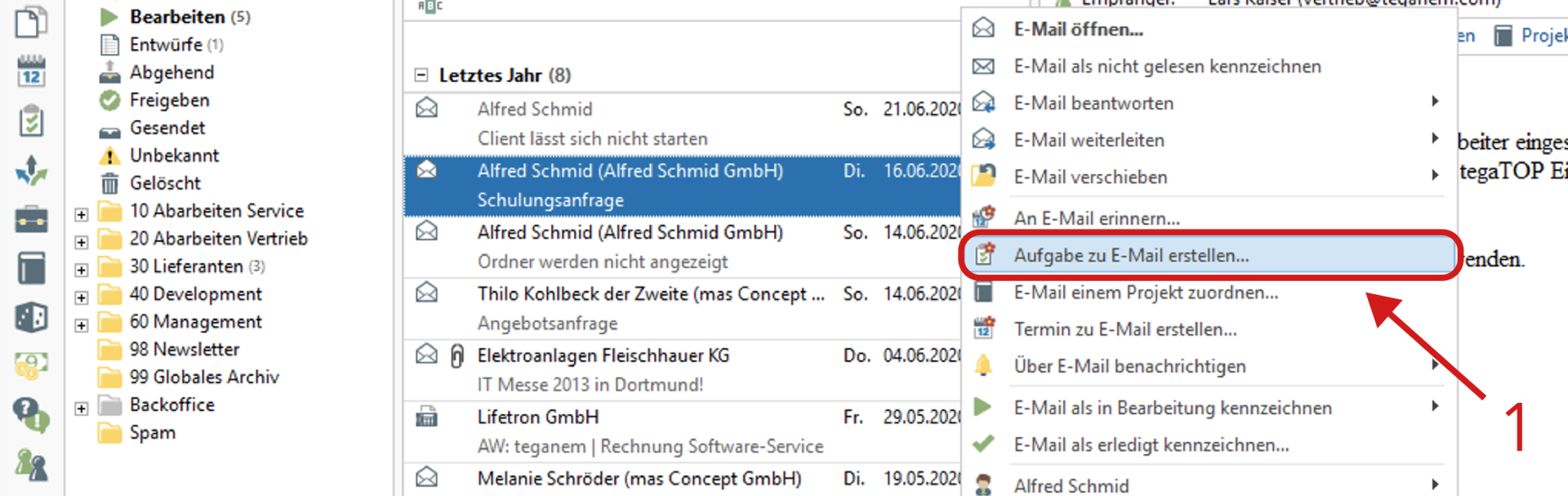Viewport: 1568px width, 496px height.
Task: Open E-Mail beantworten submenu
Action: tap(1209, 103)
